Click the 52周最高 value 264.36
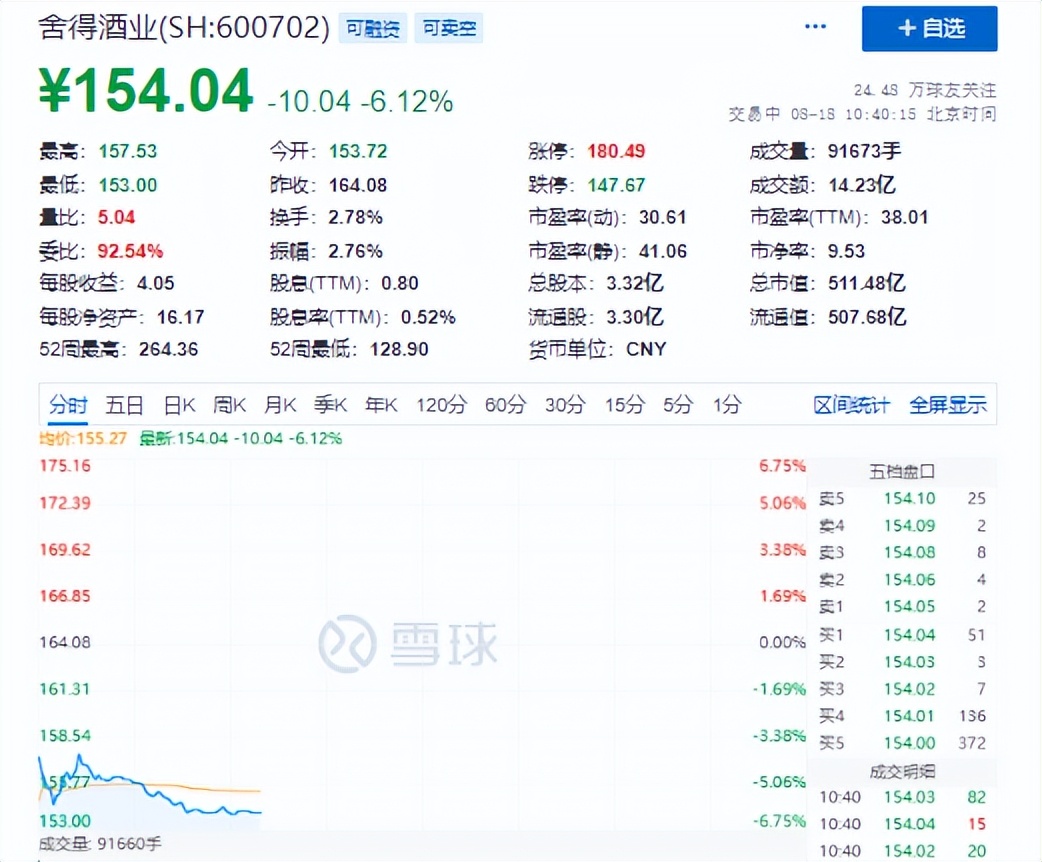 [x=168, y=349]
